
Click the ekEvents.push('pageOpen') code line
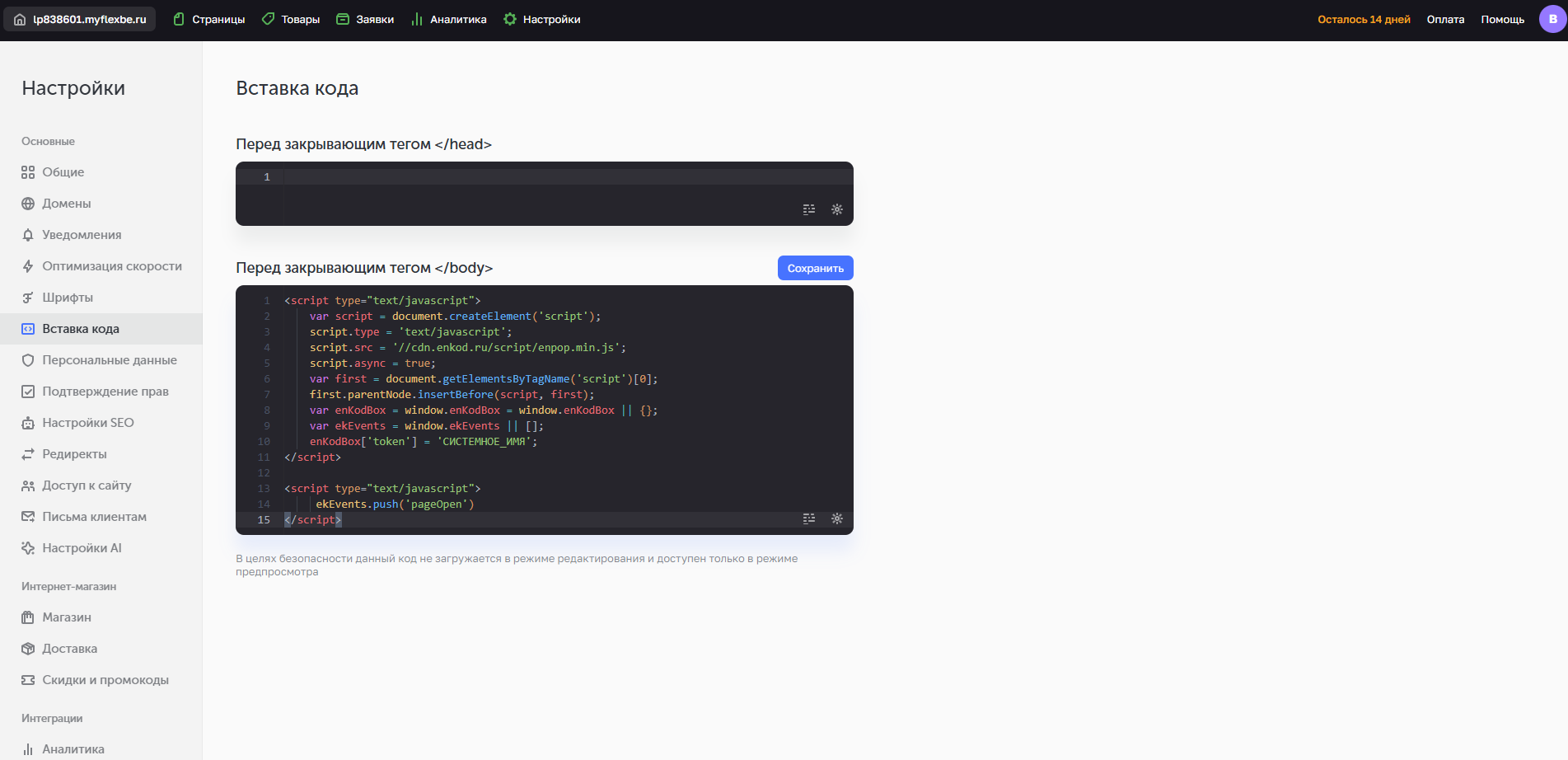pyautogui.click(x=396, y=504)
